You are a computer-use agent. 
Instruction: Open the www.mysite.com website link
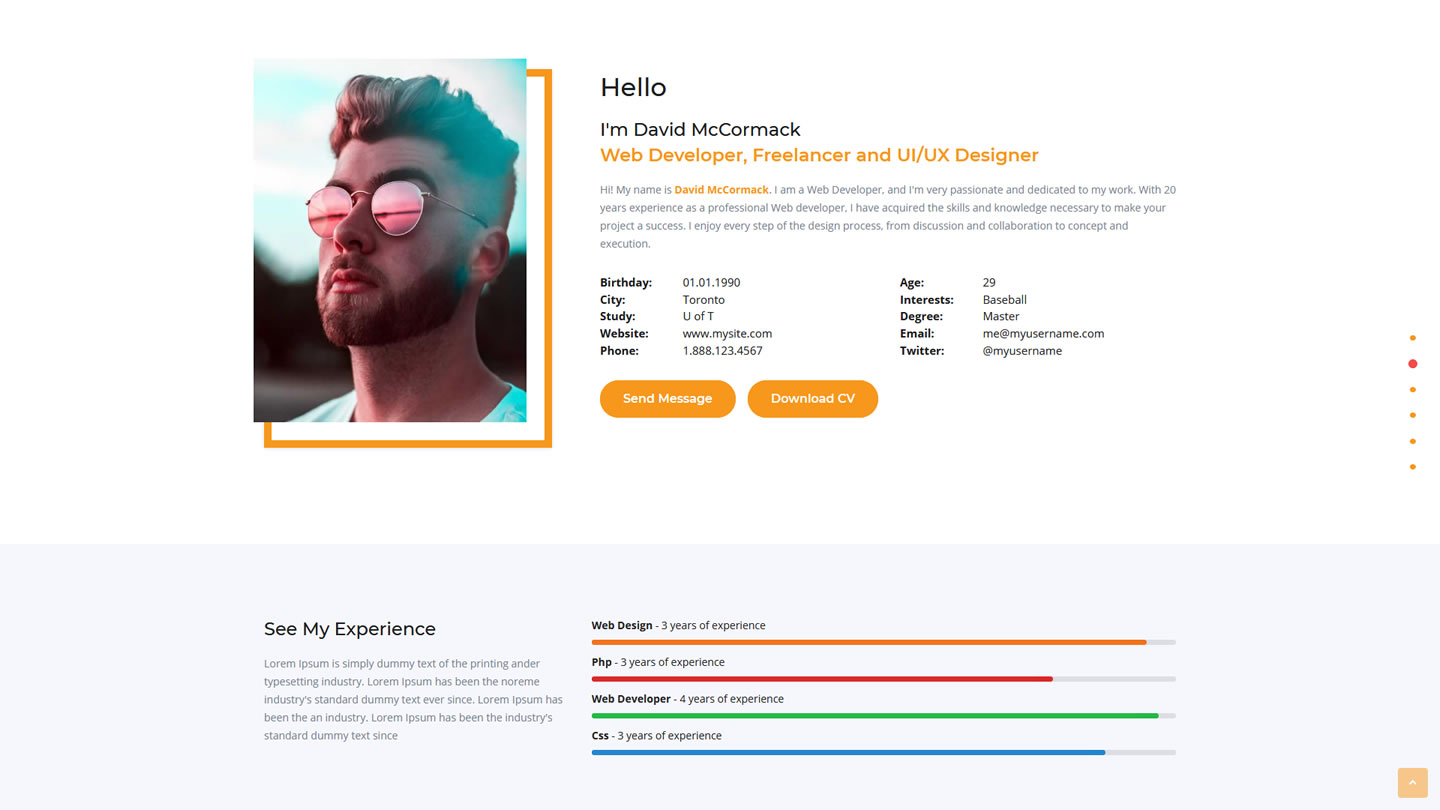click(x=727, y=334)
